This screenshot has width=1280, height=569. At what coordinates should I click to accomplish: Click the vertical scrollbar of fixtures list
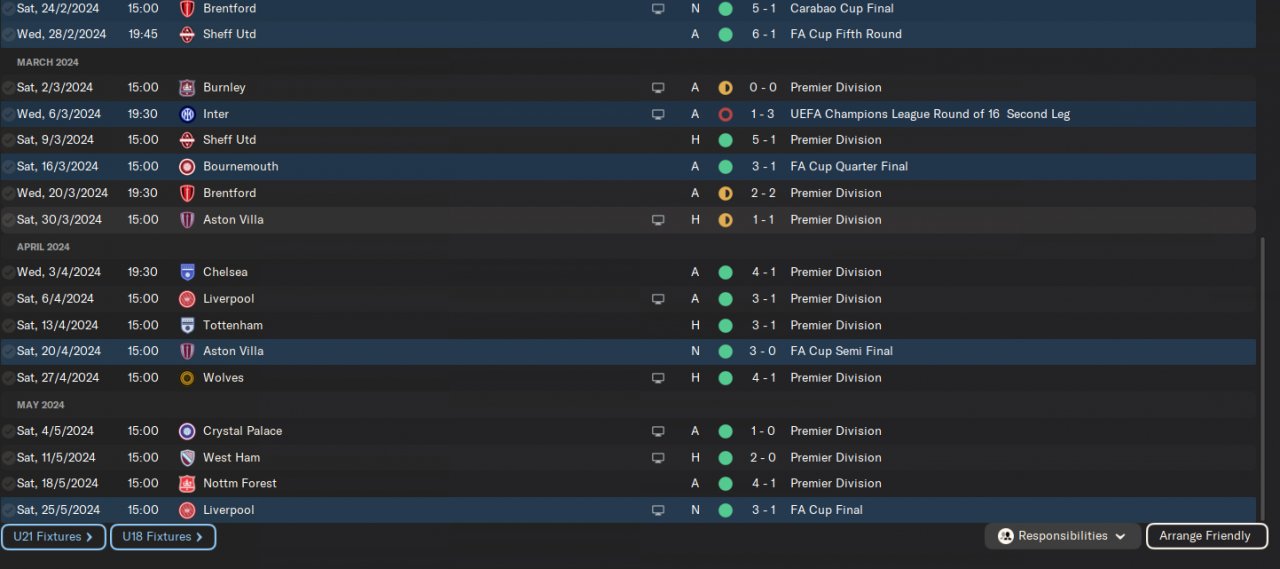coord(1261,380)
